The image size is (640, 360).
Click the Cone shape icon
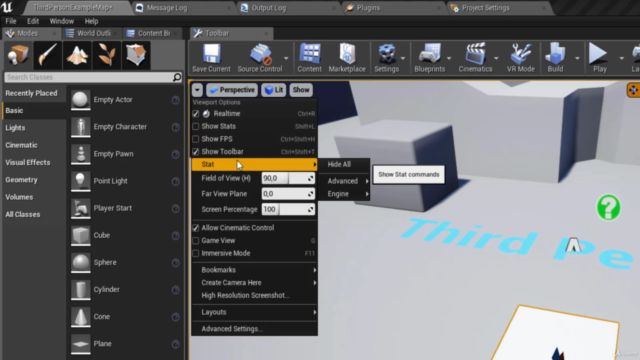pyautogui.click(x=80, y=317)
